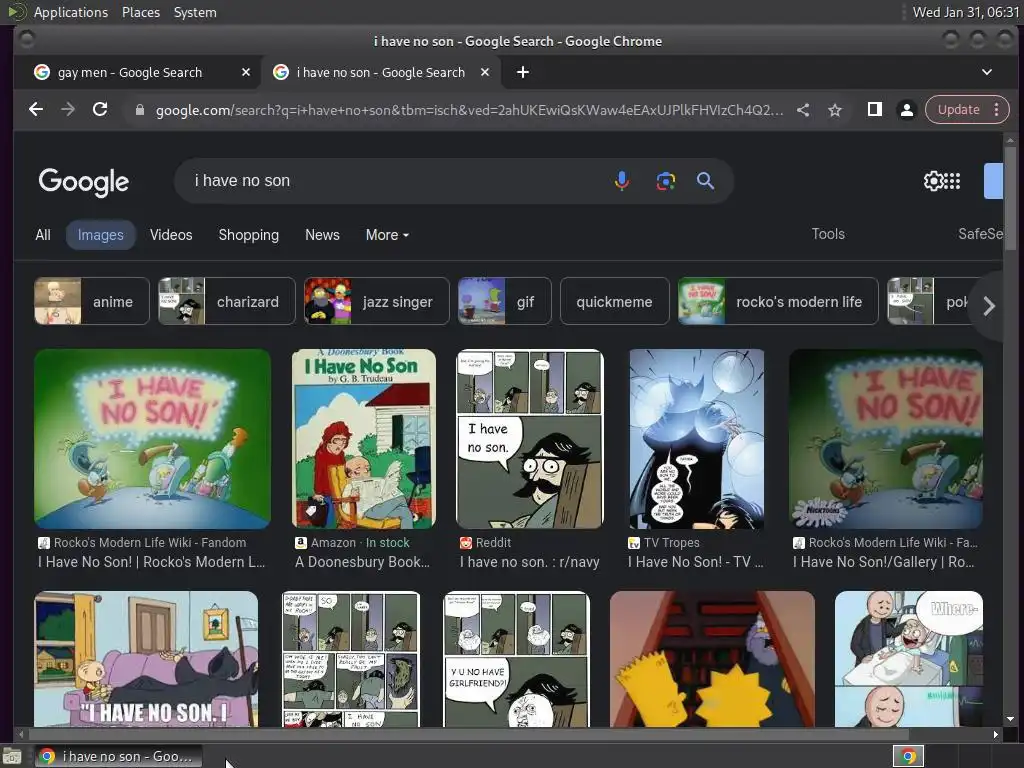Click the browser Back arrow

[x=36, y=110]
